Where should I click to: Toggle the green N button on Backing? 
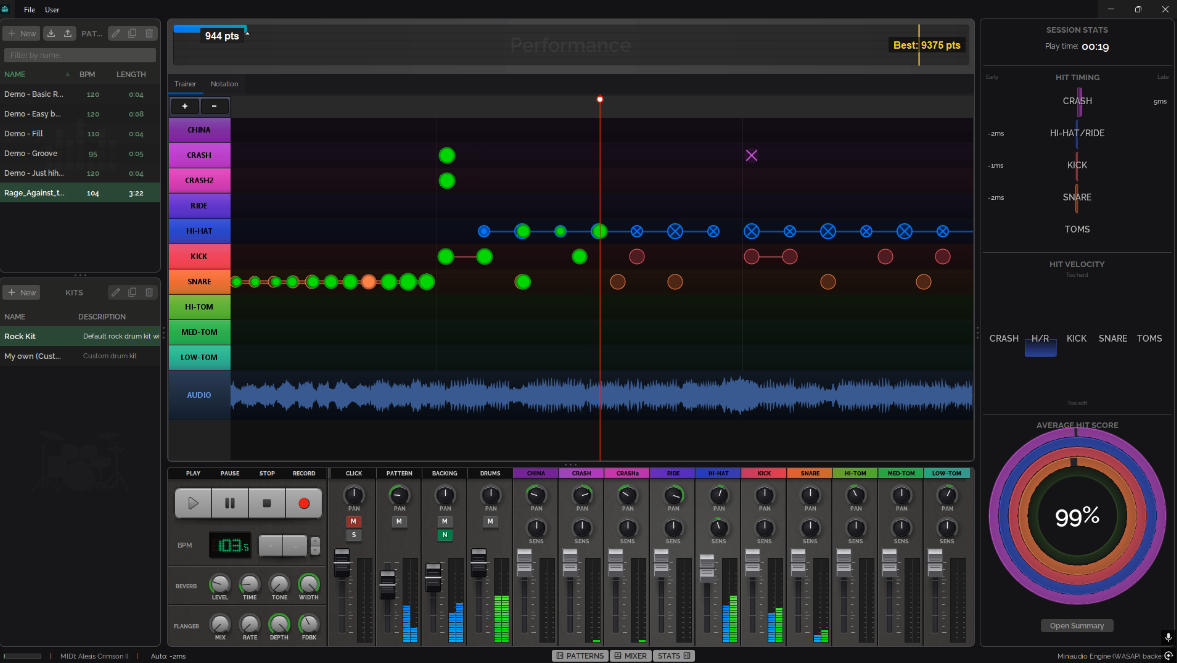tap(444, 535)
